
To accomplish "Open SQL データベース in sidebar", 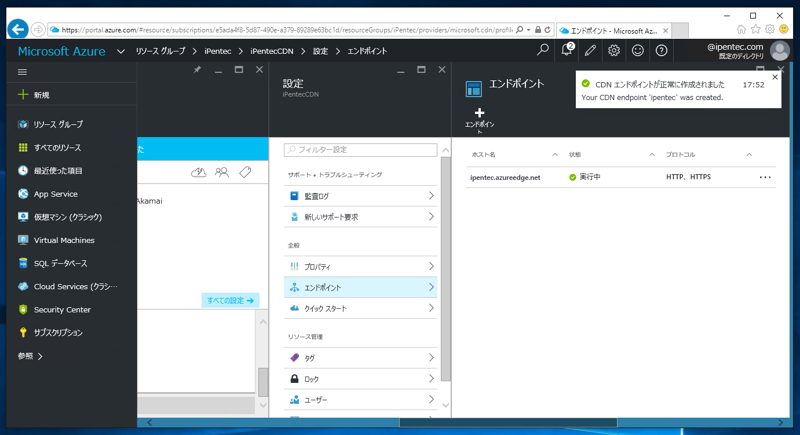I will [71, 263].
